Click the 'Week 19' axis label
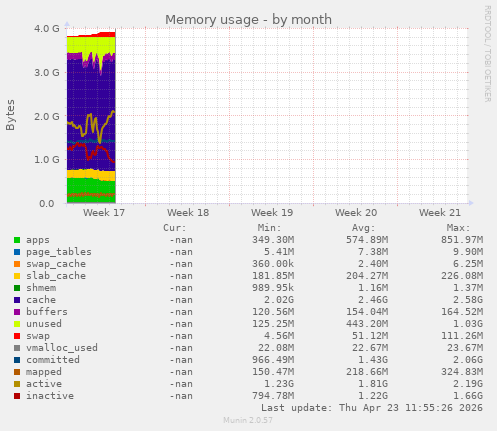Screen dimensions: 497x431 pos(272,213)
